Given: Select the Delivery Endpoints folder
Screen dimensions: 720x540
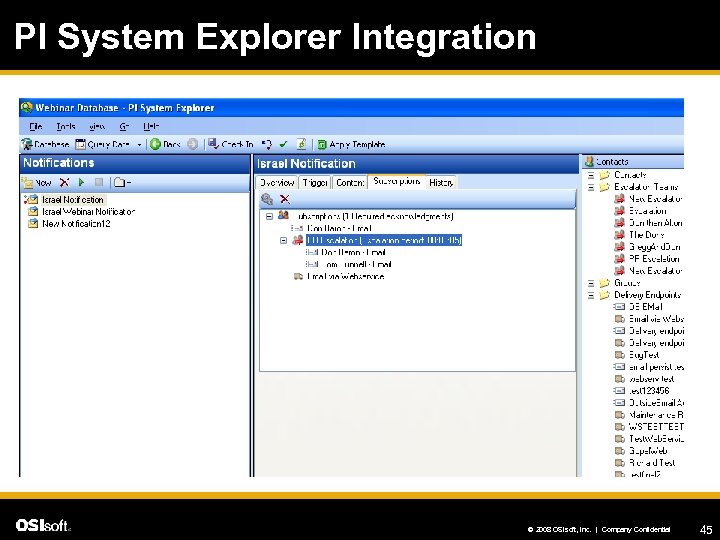Looking at the screenshot, I should [x=647, y=295].
